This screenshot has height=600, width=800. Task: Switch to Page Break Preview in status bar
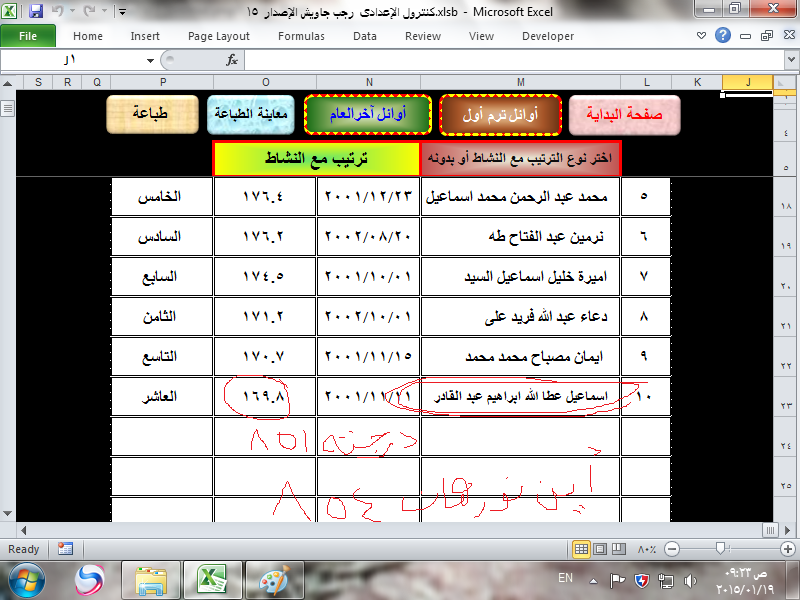click(x=618, y=549)
